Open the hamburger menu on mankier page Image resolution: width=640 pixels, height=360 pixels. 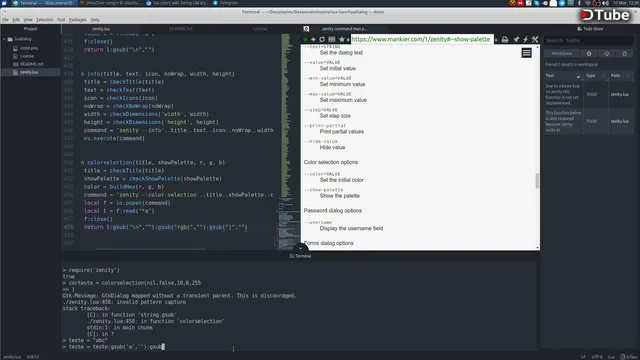coord(527,53)
